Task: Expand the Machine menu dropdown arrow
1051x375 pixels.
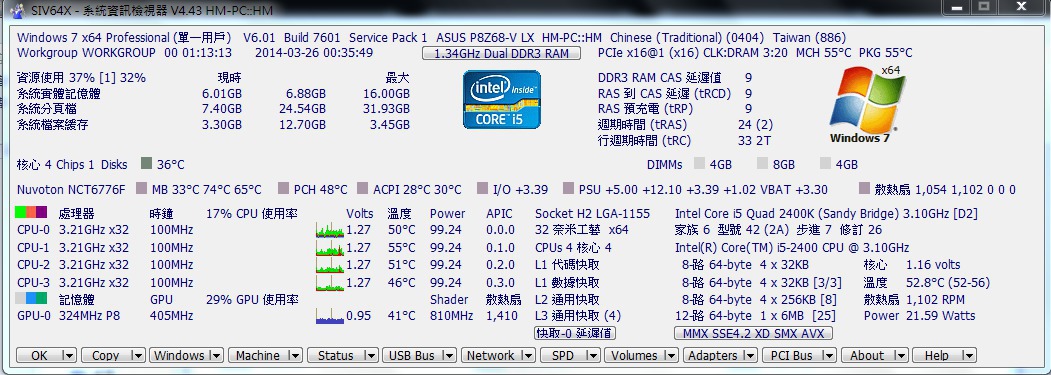Action: (296, 356)
